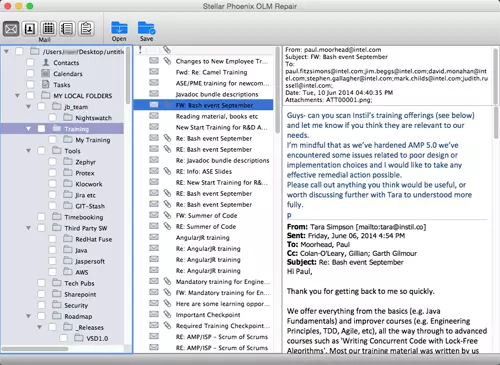This screenshot has height=365, width=500.
Task: Collapse the Third Party SW folder
Action: coord(28,228)
